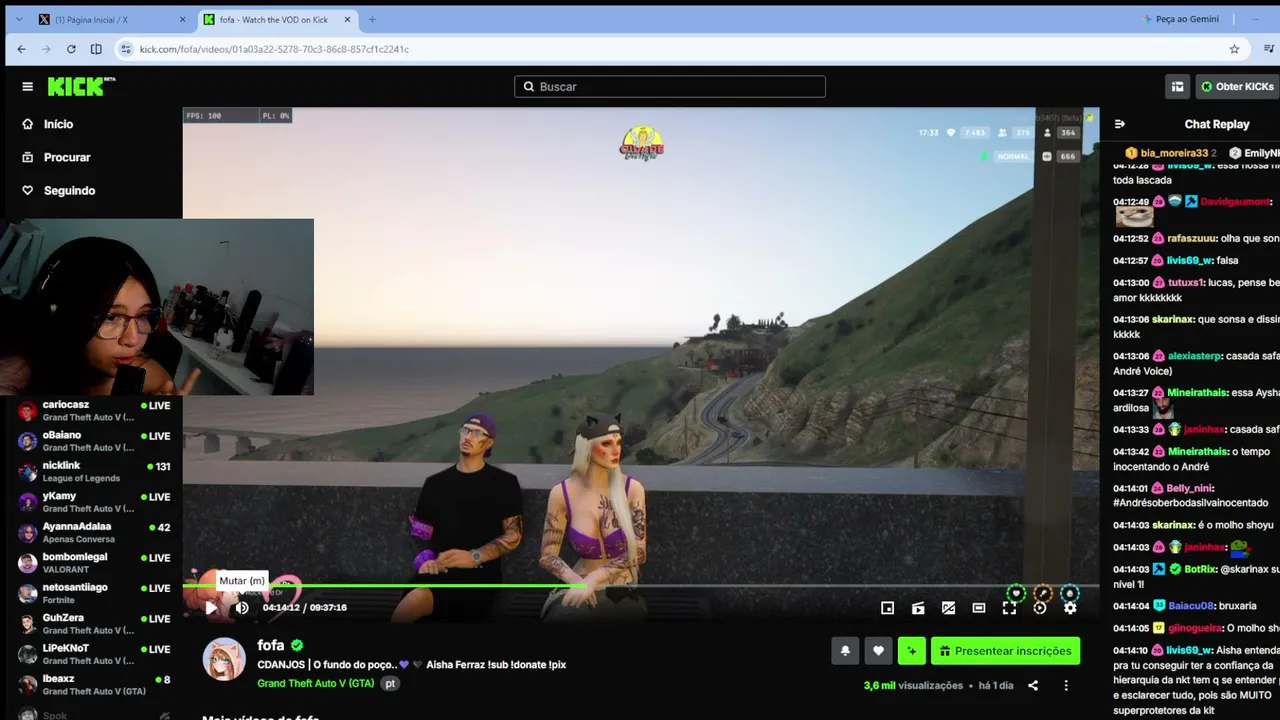Open GuhZera live channel
Image resolution: width=1280 pixels, height=720 pixels.
(94, 624)
